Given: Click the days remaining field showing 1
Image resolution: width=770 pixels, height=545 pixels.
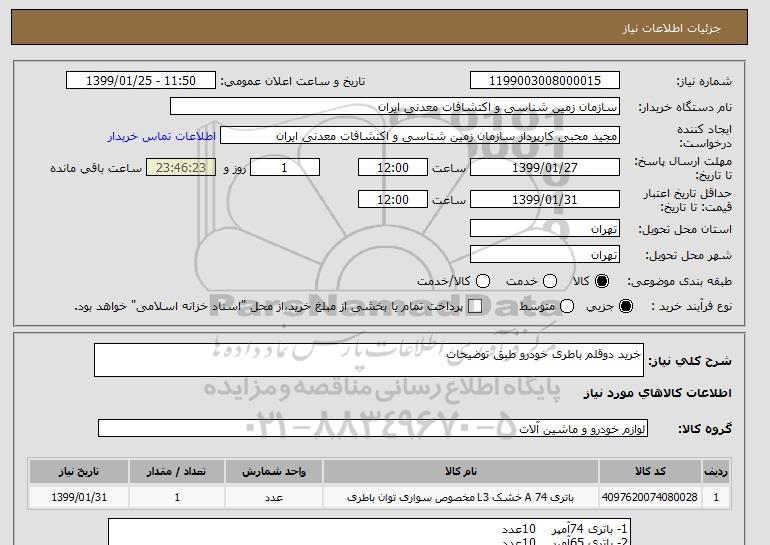Looking at the screenshot, I should coord(285,167).
